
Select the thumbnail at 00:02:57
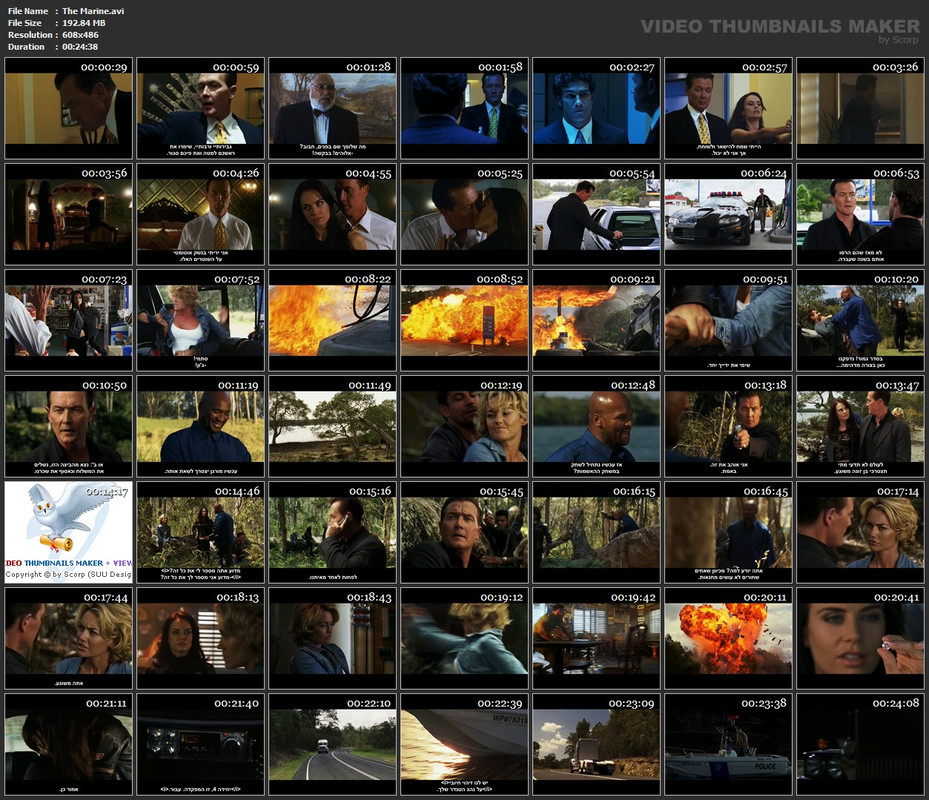coord(729,108)
